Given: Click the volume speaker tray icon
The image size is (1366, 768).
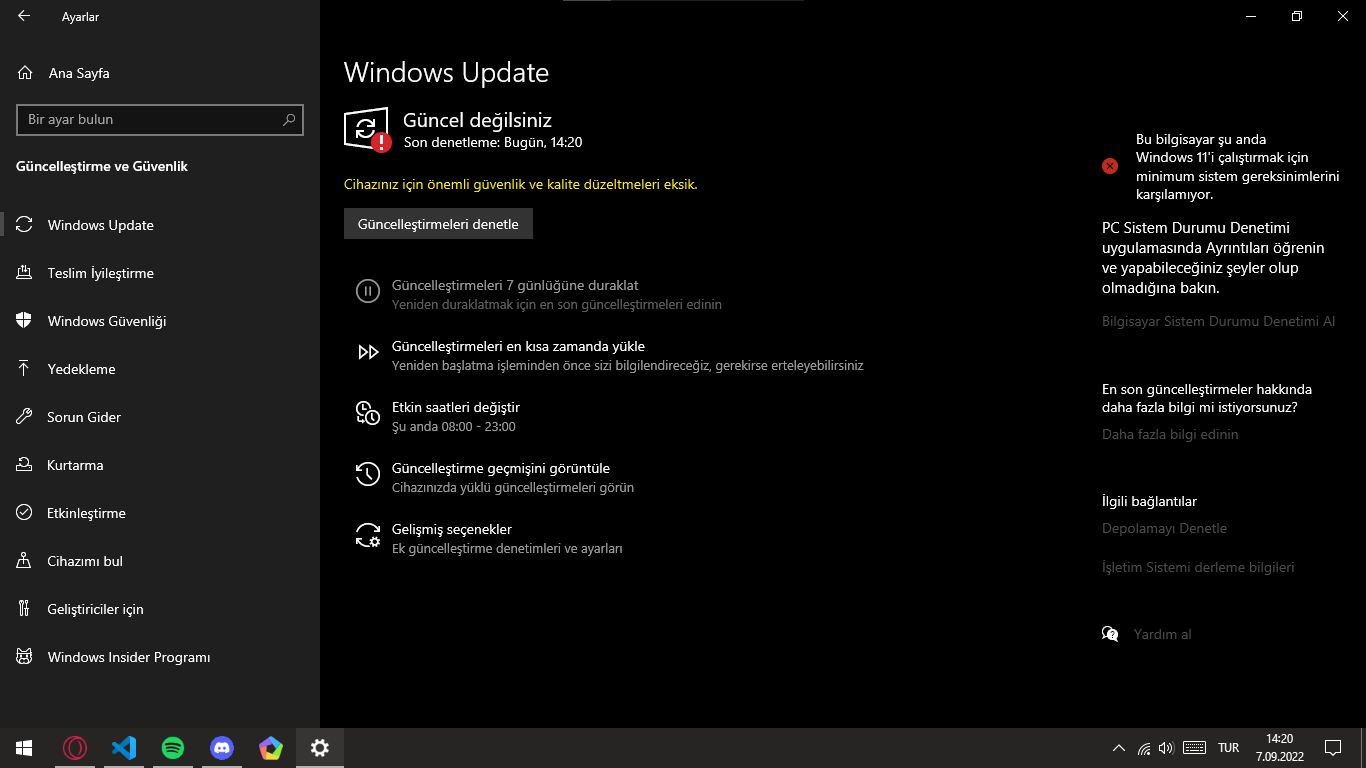Looking at the screenshot, I should 1166,748.
